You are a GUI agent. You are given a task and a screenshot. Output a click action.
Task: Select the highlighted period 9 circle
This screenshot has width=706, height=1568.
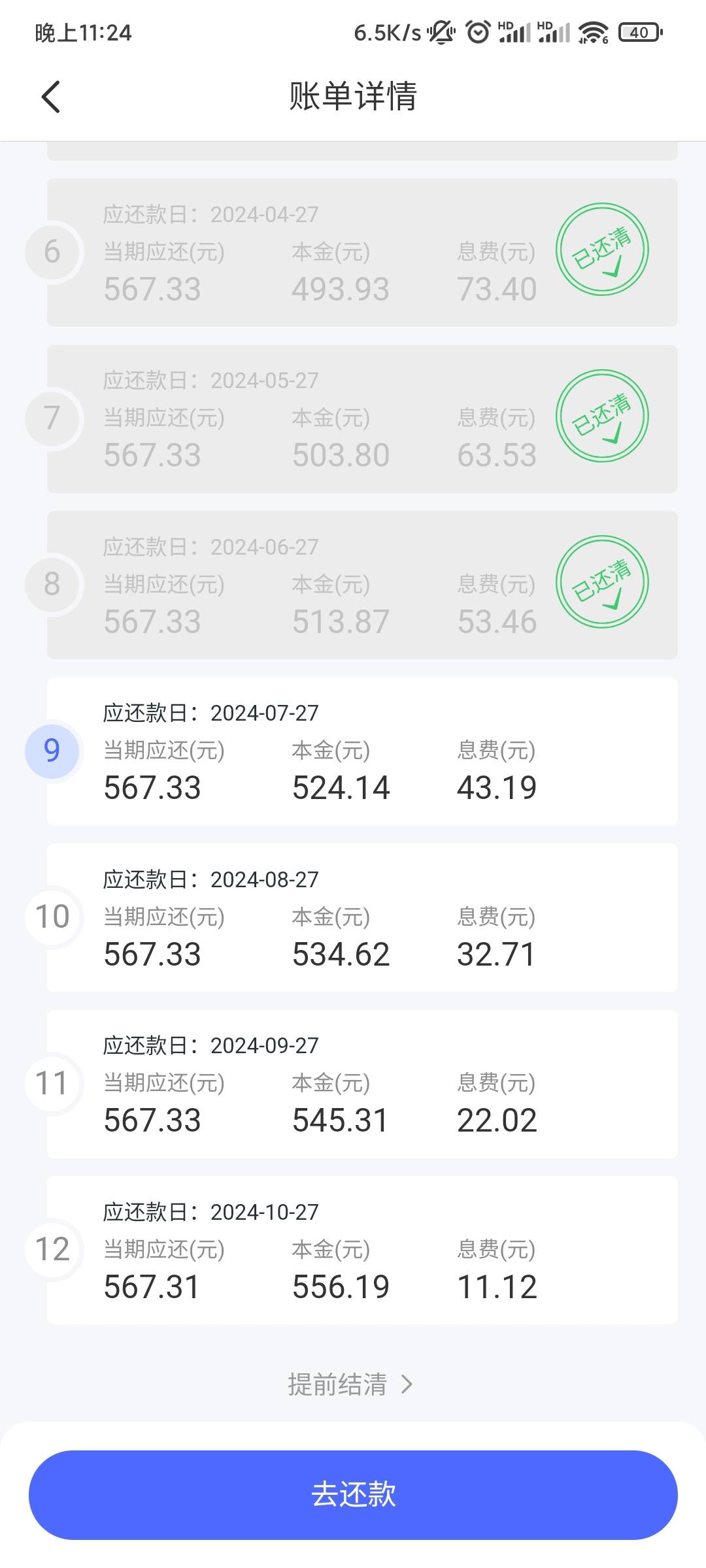point(52,751)
